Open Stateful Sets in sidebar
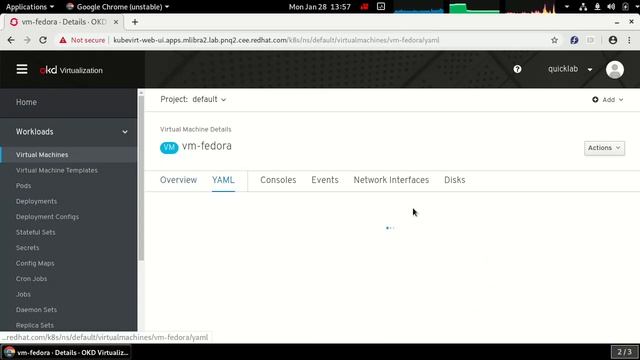Image resolution: width=640 pixels, height=360 pixels. [36, 232]
